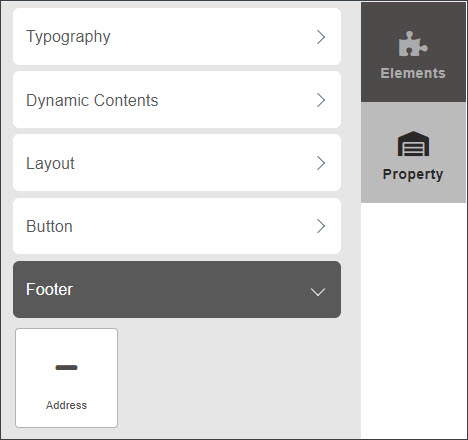Expand the Typography section
The height and width of the screenshot is (440, 468).
177,37
